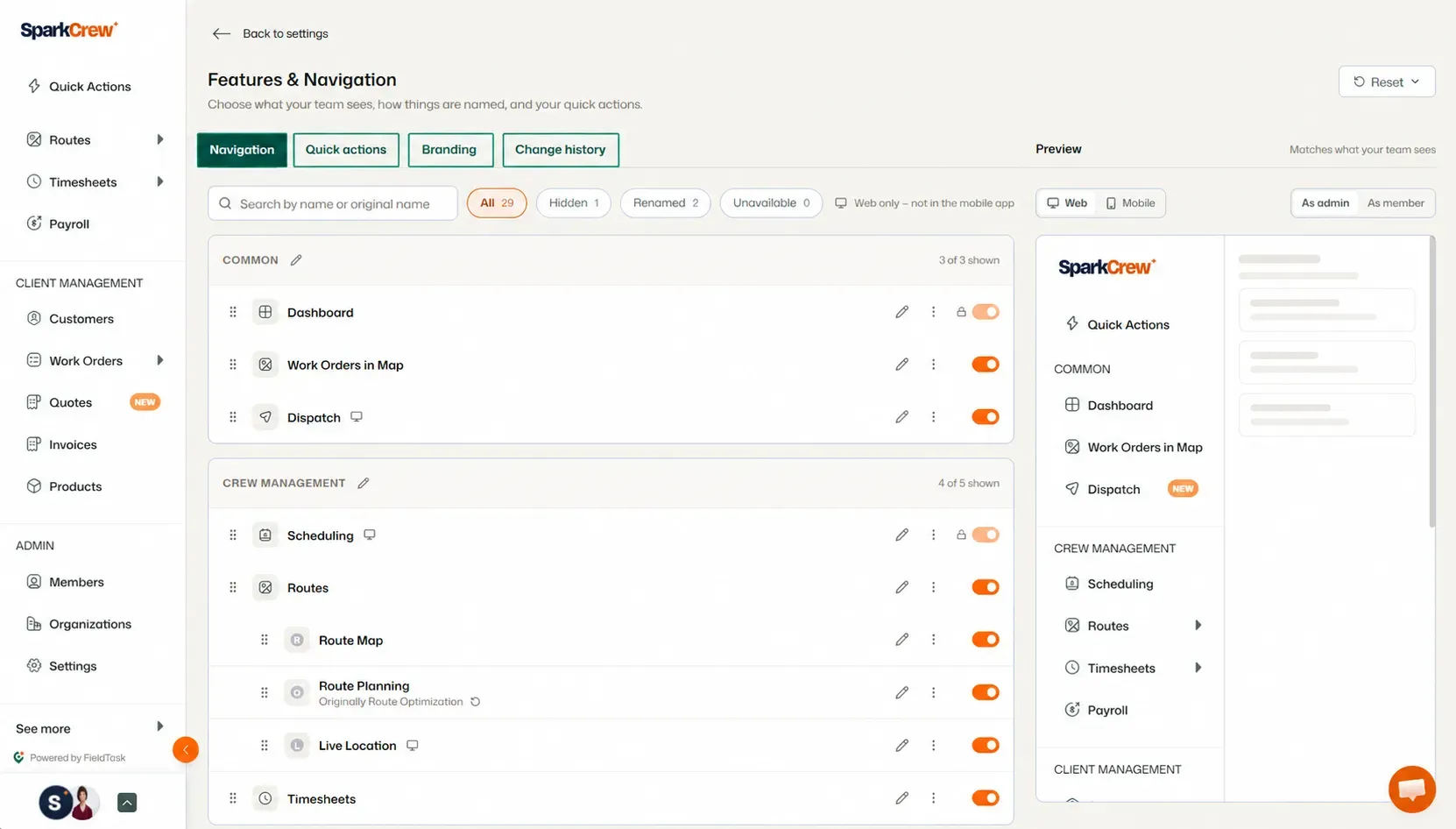Click the preview panel scrollbar
This screenshot has width=1456, height=829.
(1432, 382)
